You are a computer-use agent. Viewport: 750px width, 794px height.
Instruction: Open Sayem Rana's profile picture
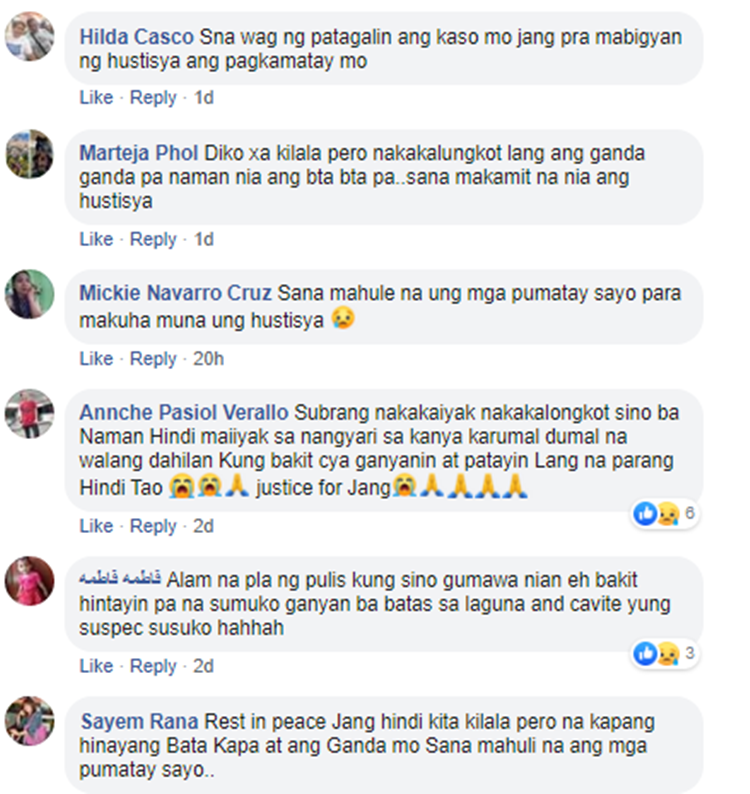(x=29, y=721)
